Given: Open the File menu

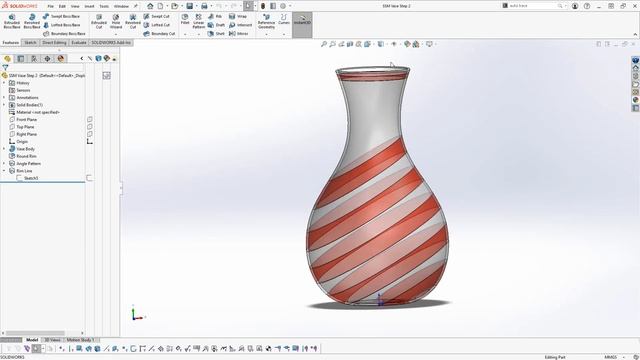Looking at the screenshot, I should click(51, 6).
